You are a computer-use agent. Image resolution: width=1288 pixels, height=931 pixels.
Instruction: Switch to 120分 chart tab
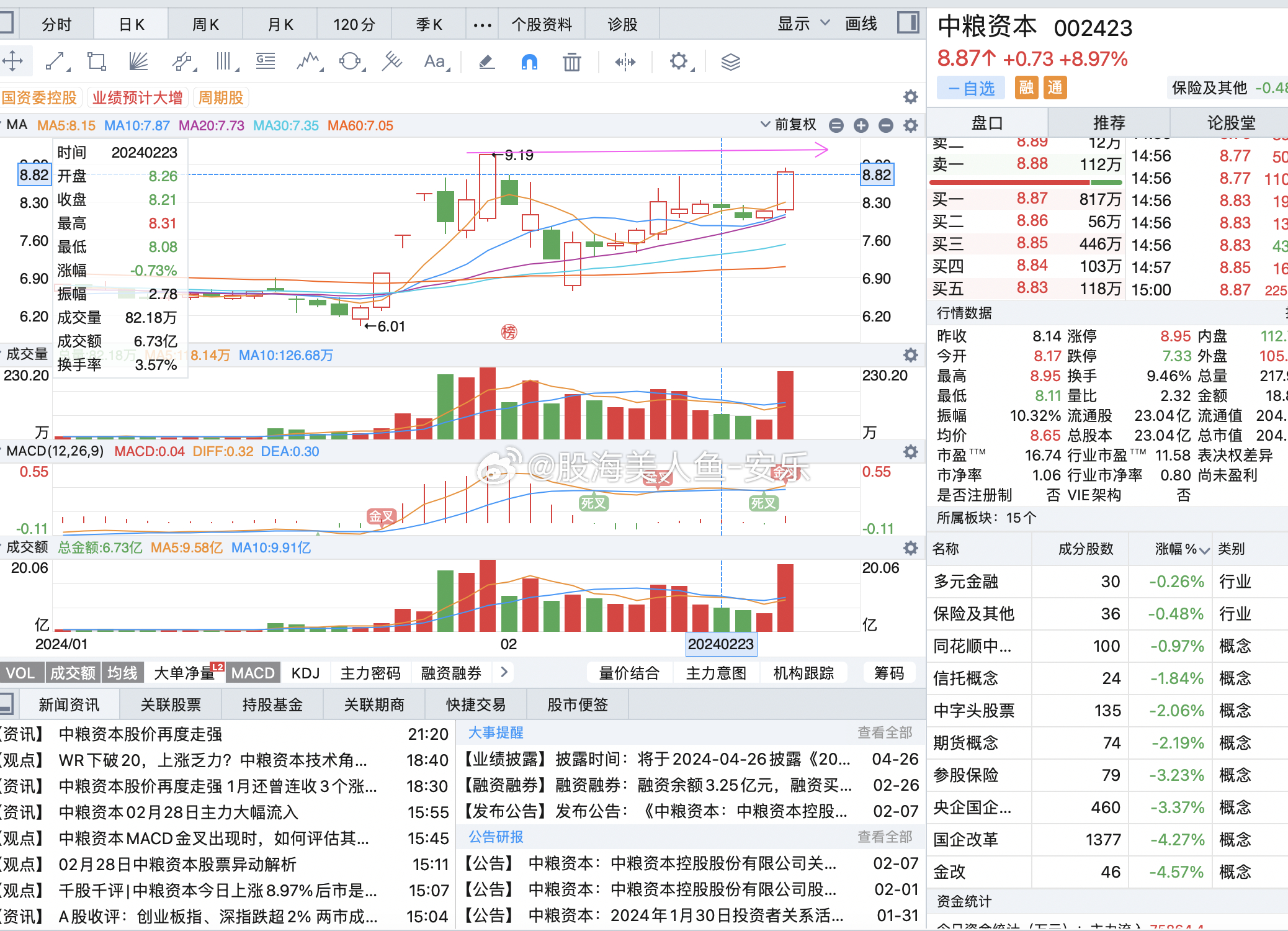click(x=354, y=24)
